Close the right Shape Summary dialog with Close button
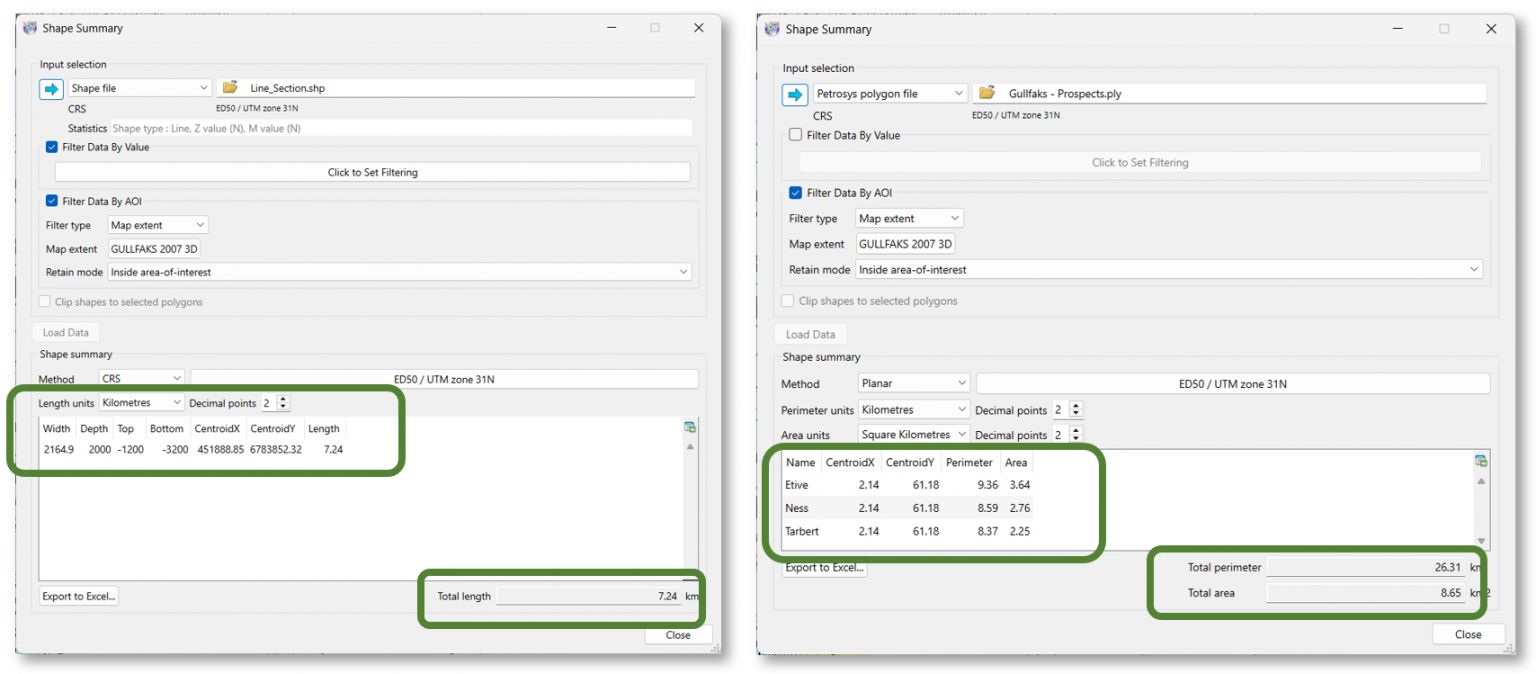 pos(1468,633)
